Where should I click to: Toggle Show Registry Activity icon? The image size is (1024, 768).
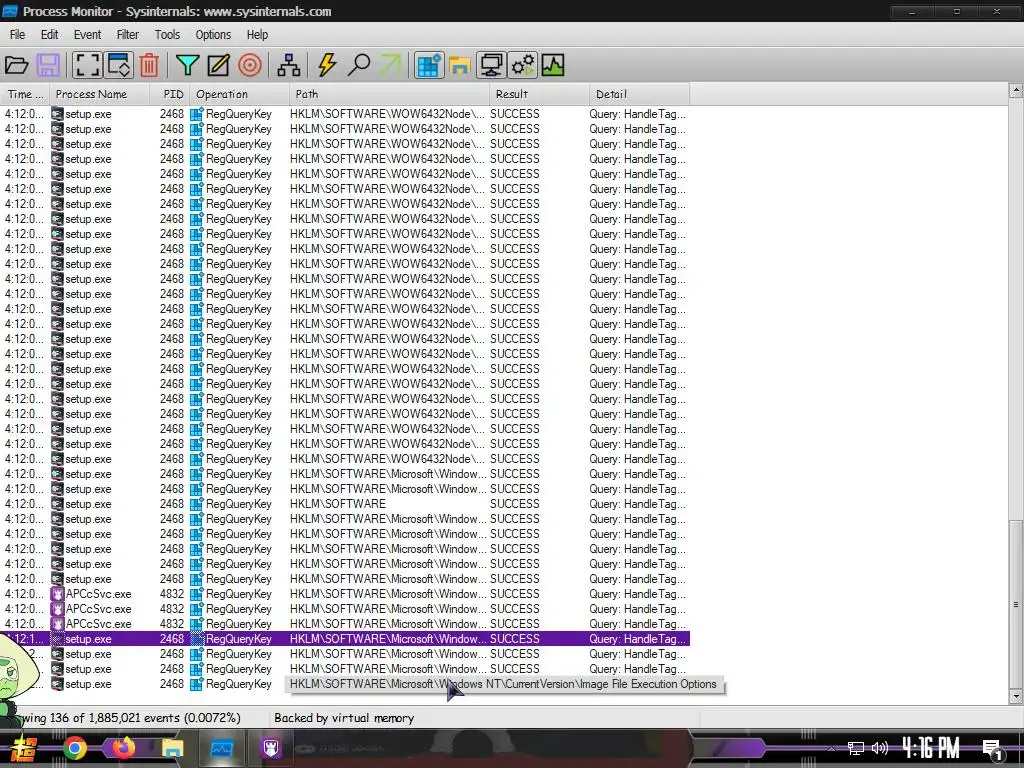point(428,65)
